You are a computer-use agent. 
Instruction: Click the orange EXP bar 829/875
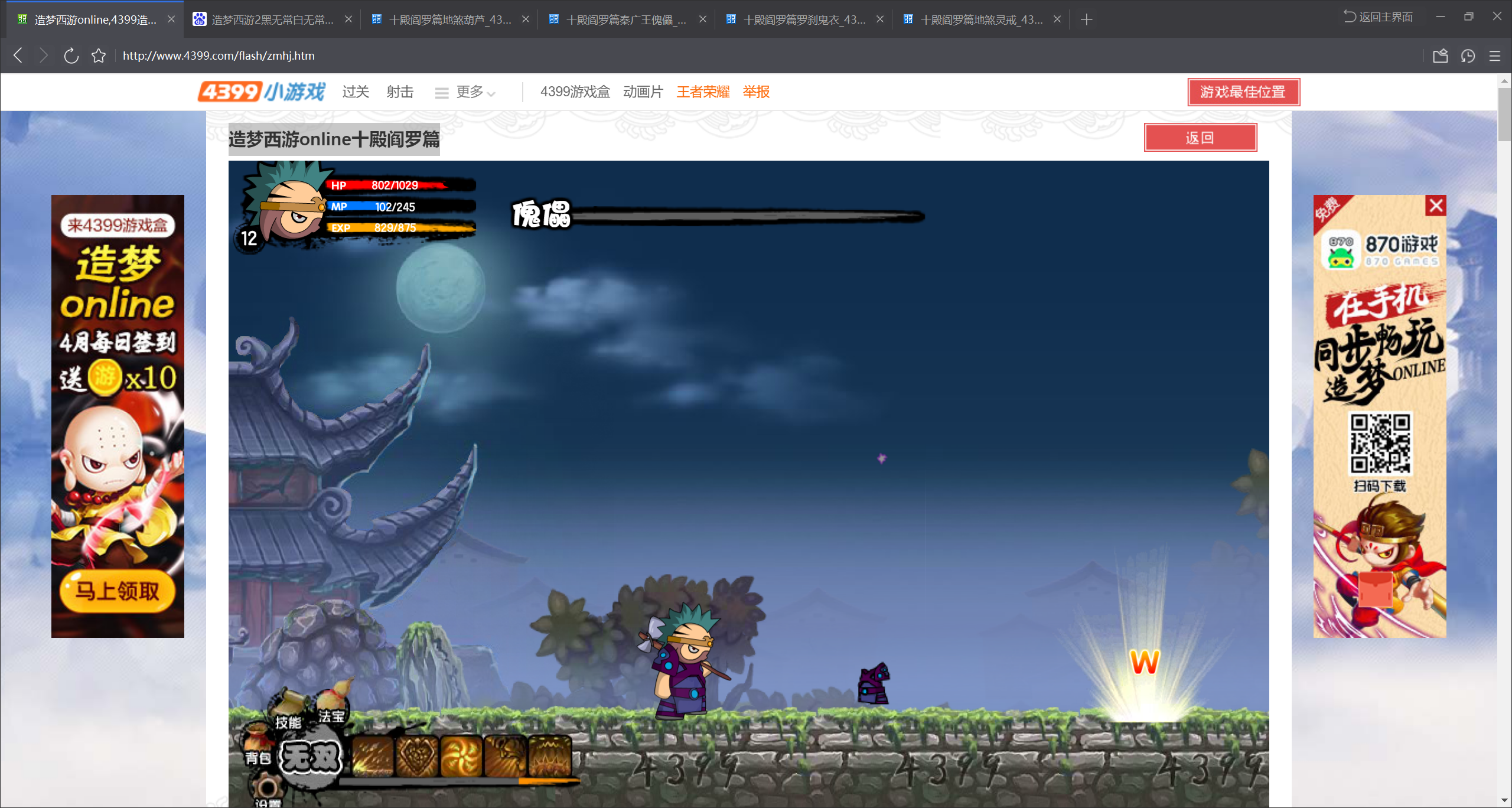pyautogui.click(x=400, y=228)
